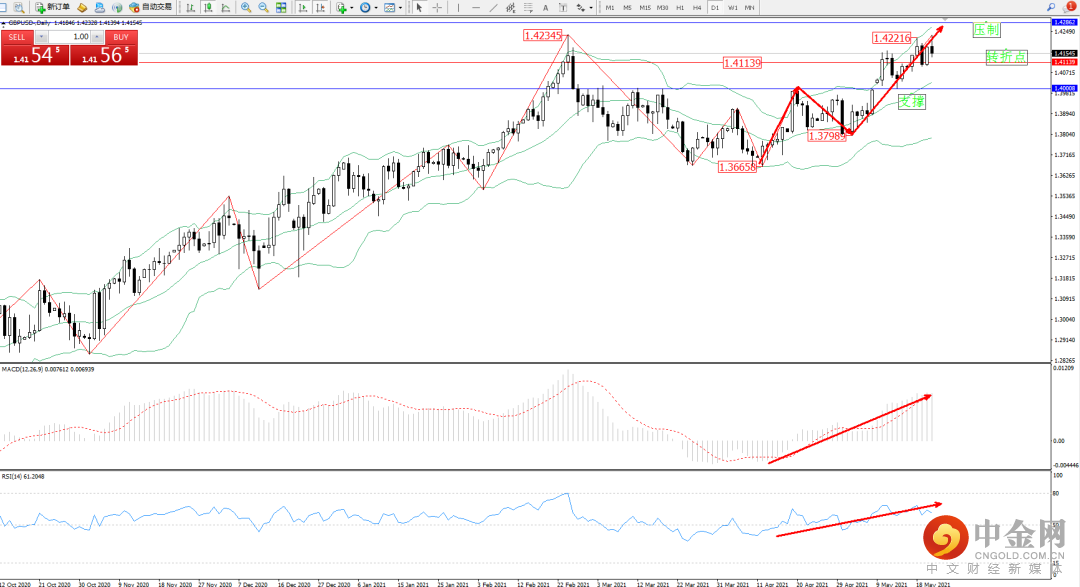Switch to M5 timeframe

click(x=627, y=8)
